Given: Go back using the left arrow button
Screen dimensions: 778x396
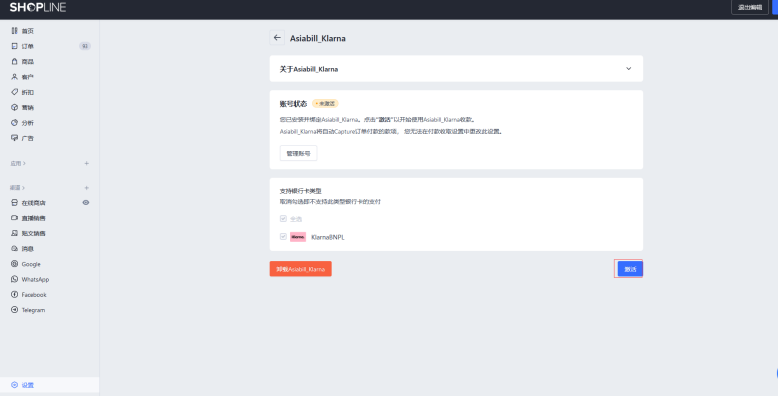Looking at the screenshot, I should coord(277,38).
